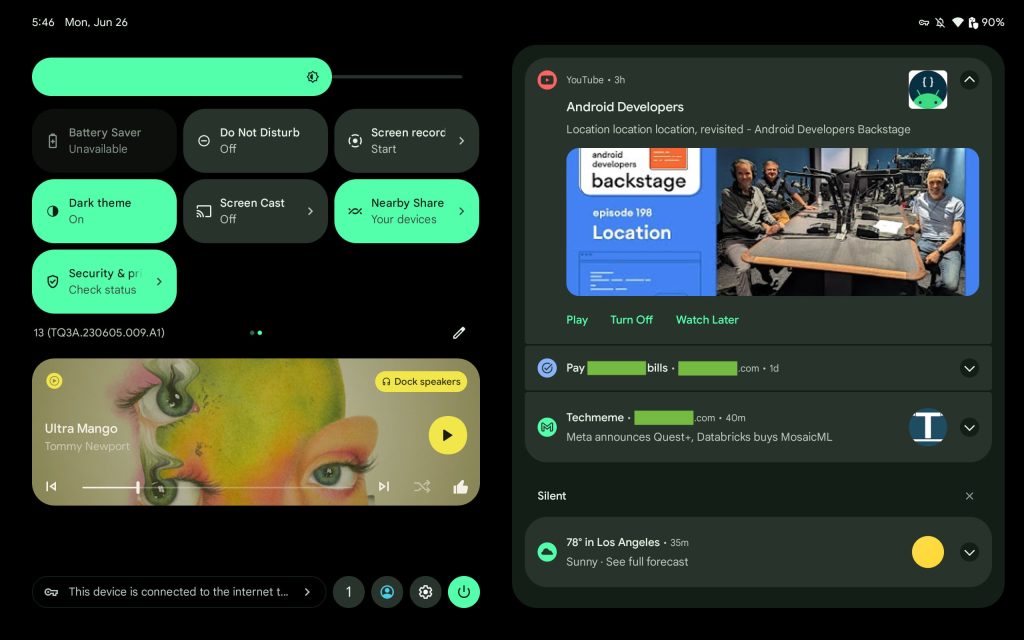This screenshot has width=1024, height=640.
Task: Turn off the Dark theme tile
Action: point(104,211)
